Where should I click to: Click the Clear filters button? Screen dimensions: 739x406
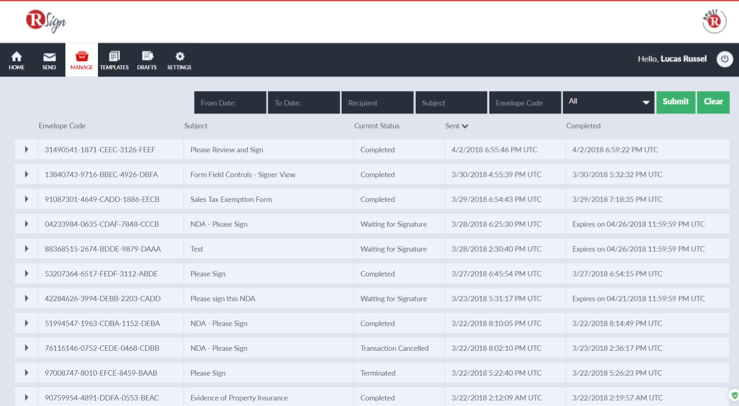(713, 102)
